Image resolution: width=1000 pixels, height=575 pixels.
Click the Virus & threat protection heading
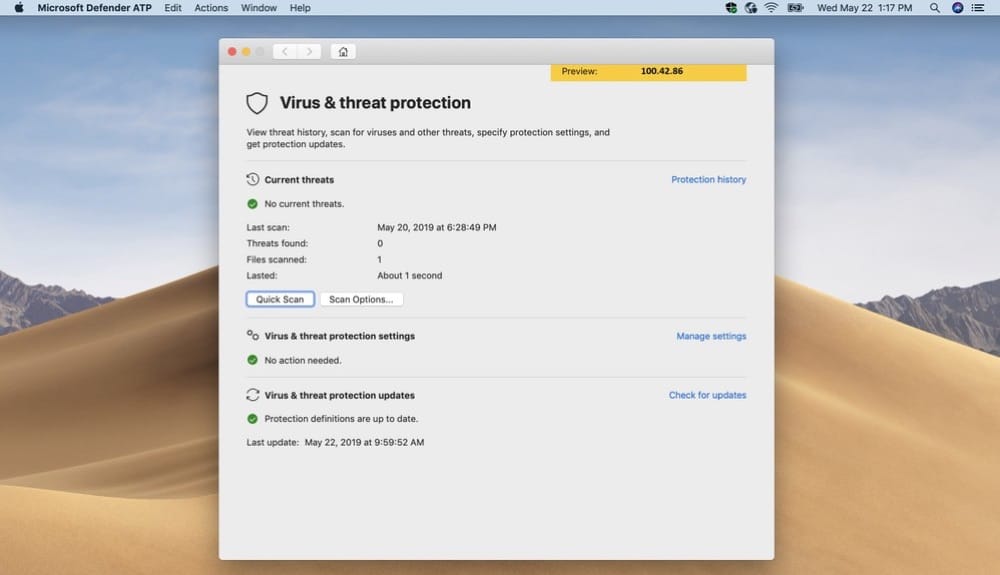(375, 103)
